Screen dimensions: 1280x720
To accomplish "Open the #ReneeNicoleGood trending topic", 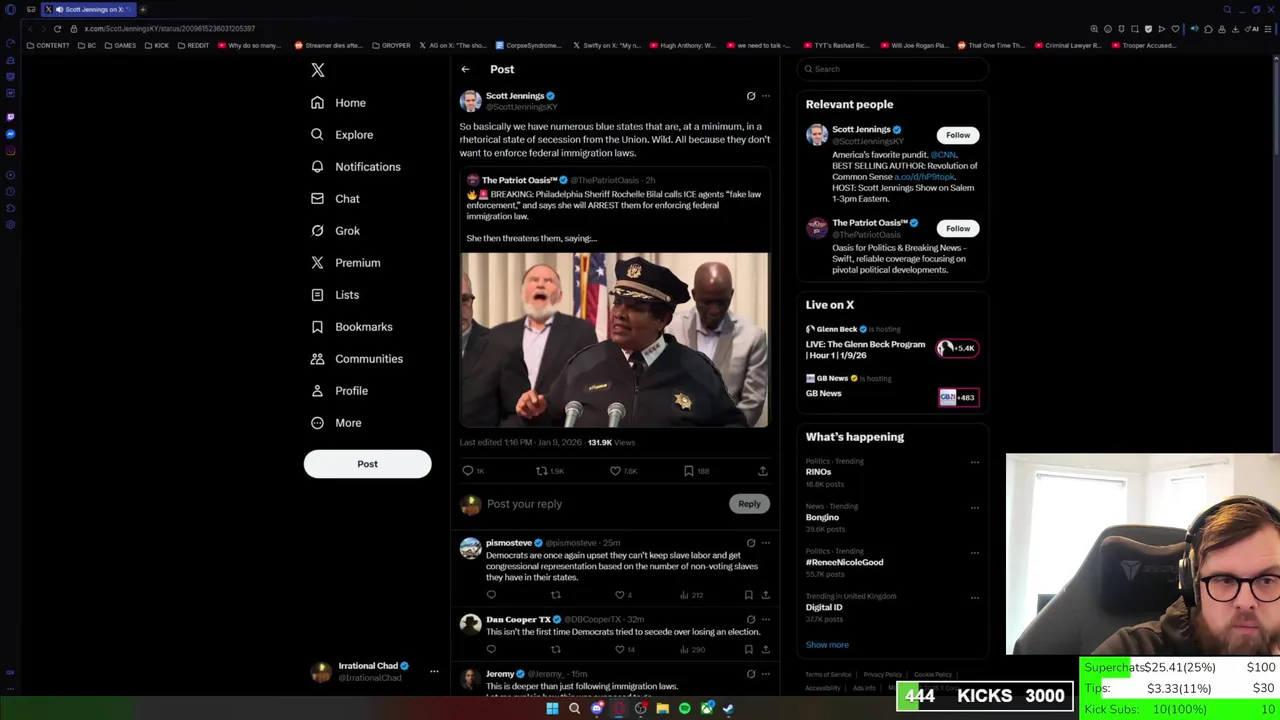I will (x=844, y=562).
